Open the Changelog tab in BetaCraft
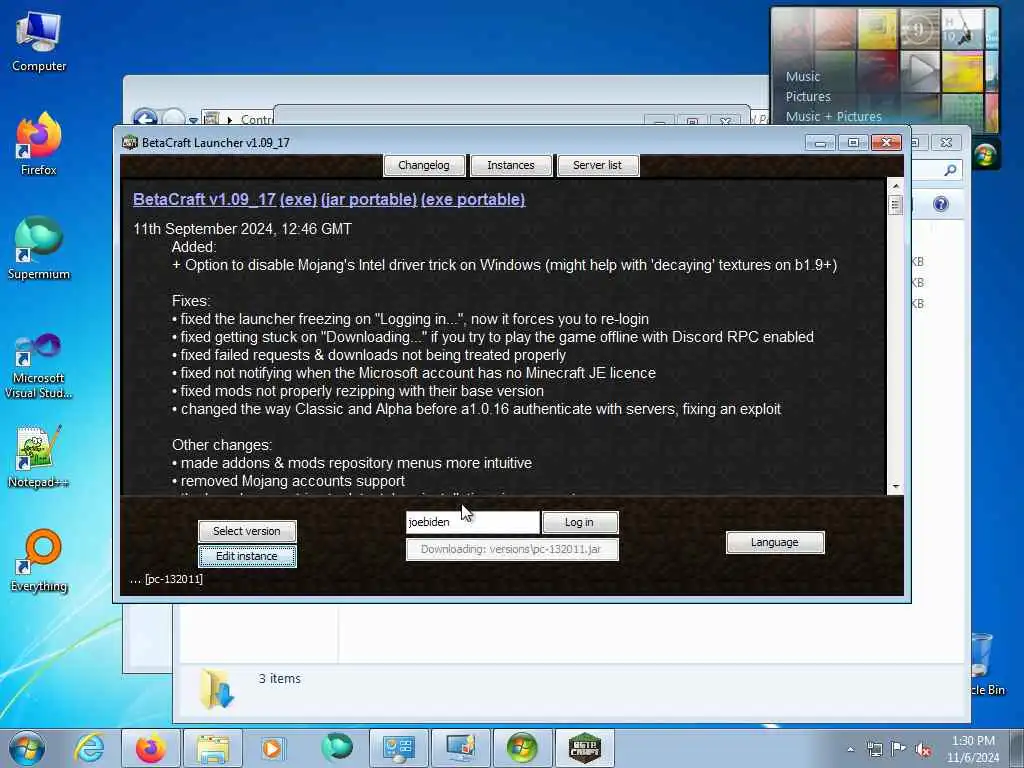Screen dimensions: 1024x768 point(424,165)
